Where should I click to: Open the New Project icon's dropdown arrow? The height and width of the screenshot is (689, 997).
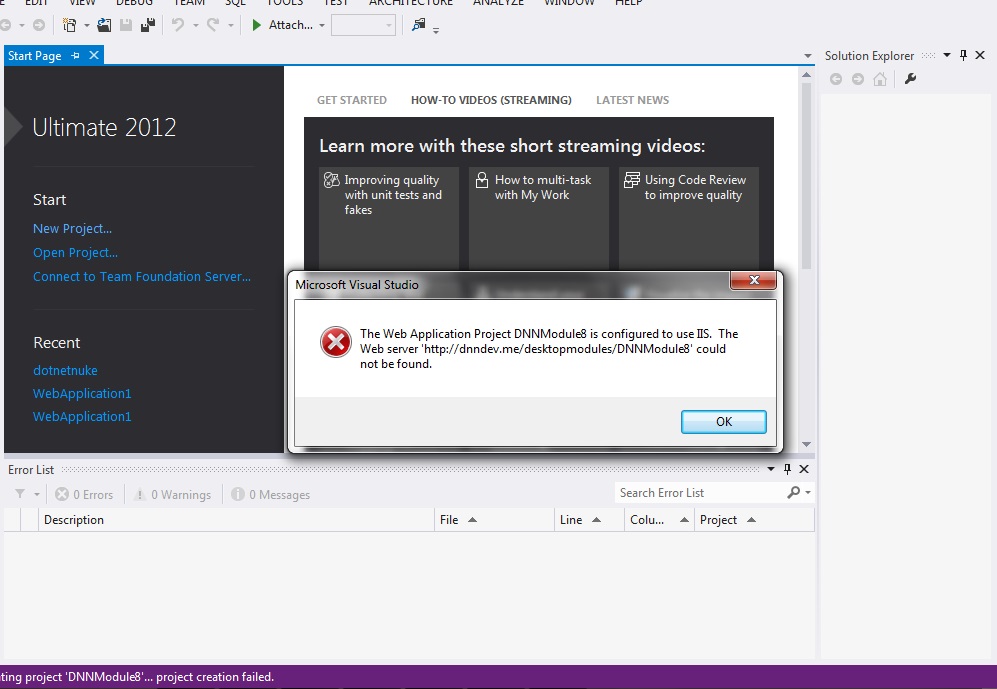(86, 25)
